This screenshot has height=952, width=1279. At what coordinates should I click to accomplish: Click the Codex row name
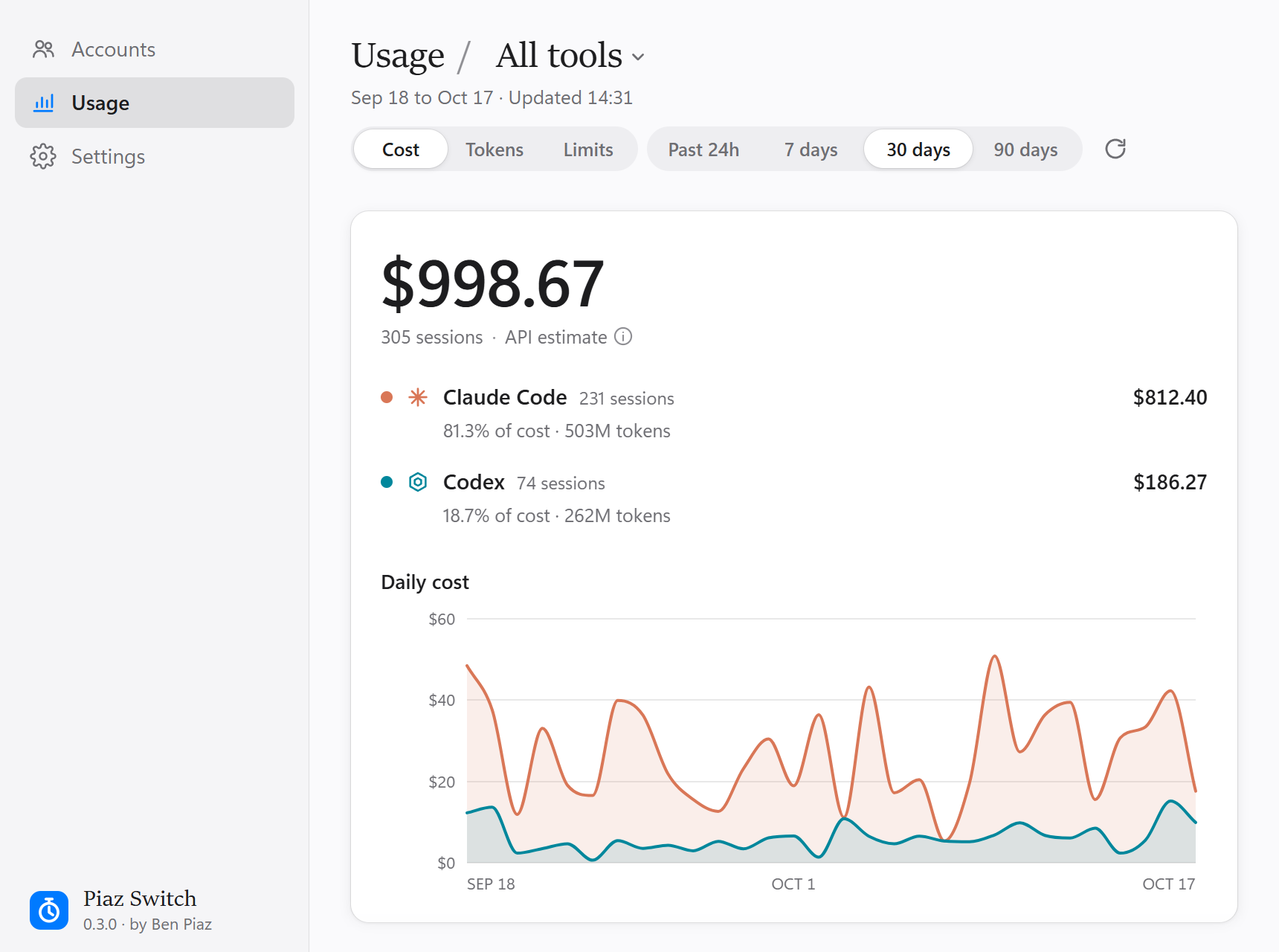coord(474,482)
